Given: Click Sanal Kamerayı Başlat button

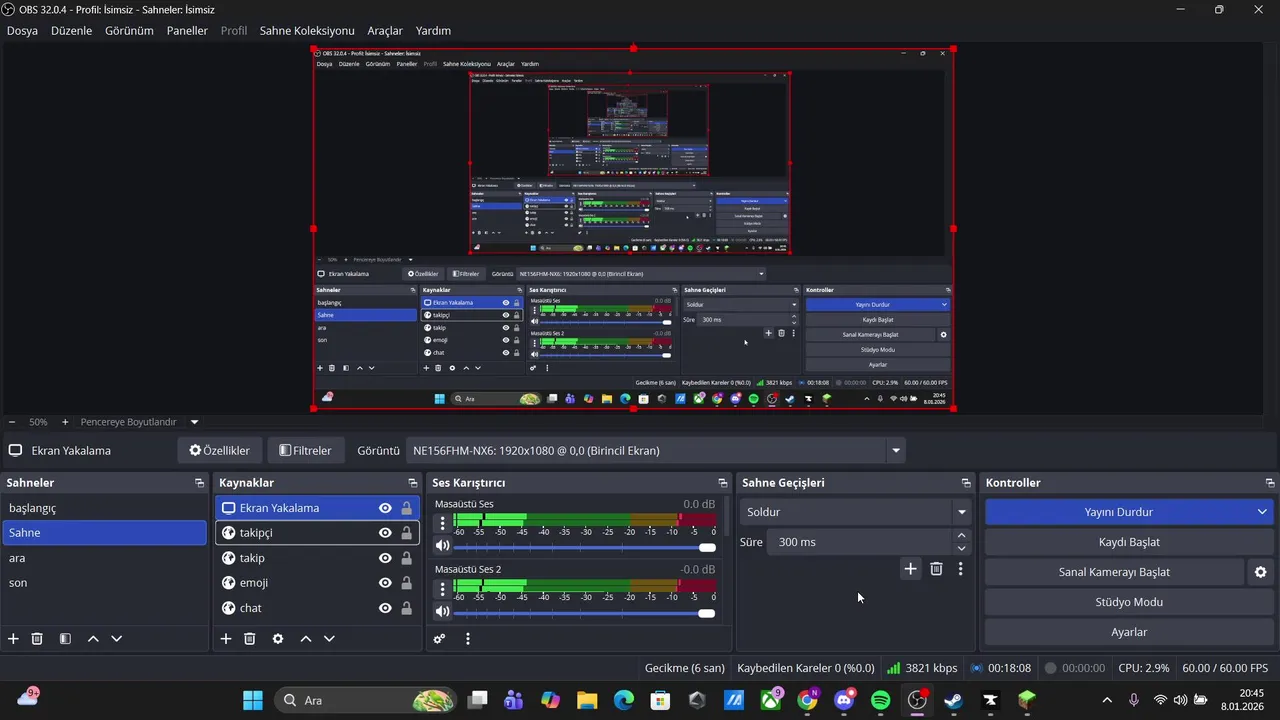Looking at the screenshot, I should [x=1114, y=572].
